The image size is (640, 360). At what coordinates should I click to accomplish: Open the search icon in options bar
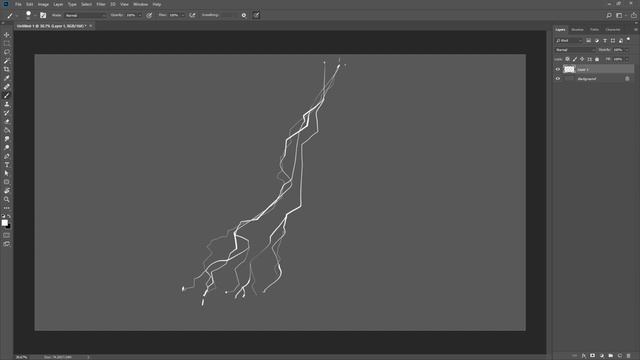tap(609, 15)
